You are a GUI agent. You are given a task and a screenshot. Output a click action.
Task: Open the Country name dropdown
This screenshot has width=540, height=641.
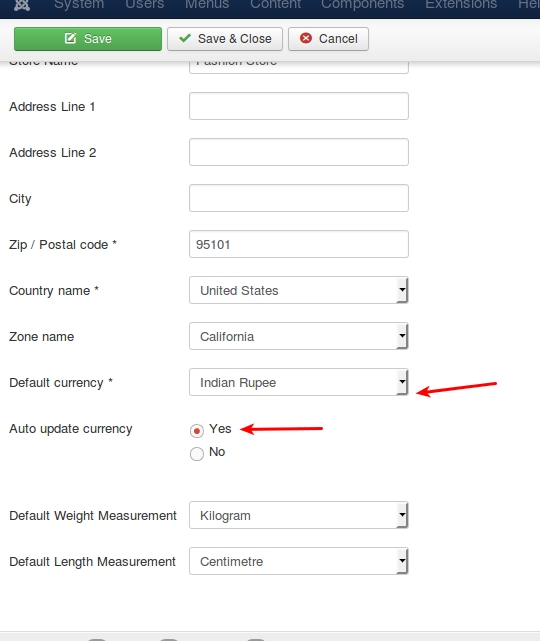[x=299, y=290]
